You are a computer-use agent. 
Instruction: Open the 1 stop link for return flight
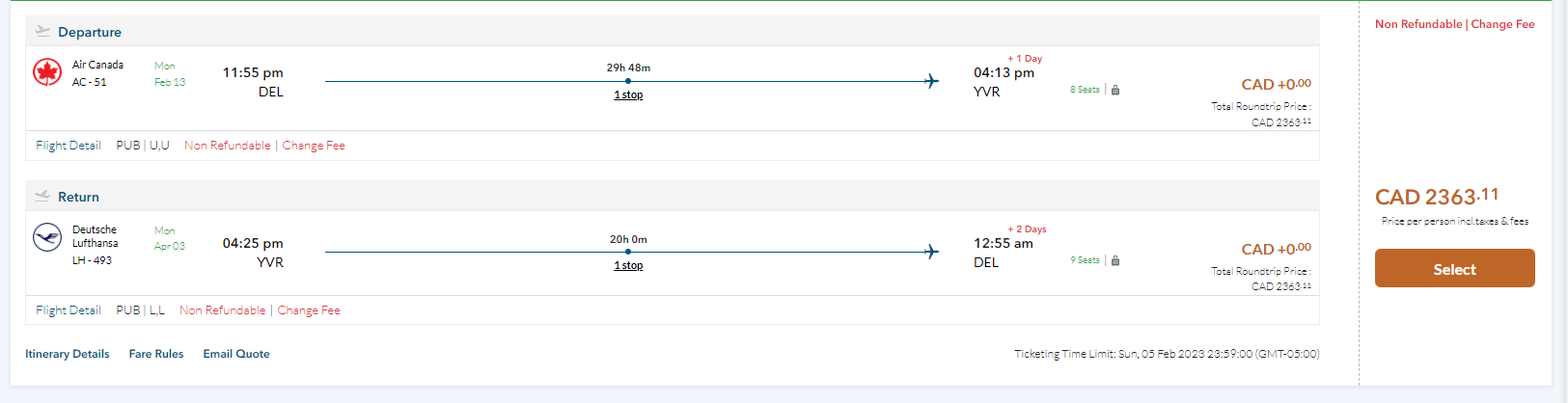pos(628,265)
